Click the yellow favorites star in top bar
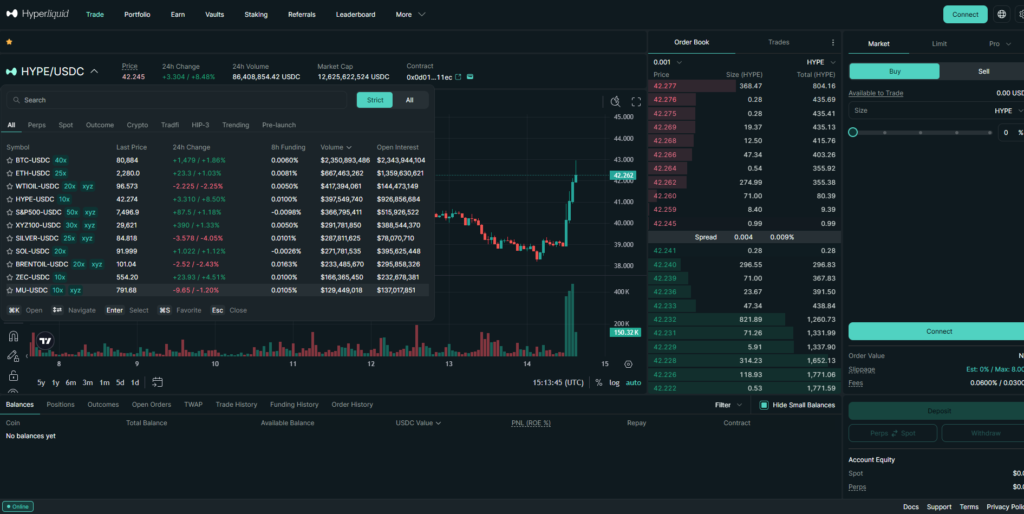This screenshot has width=1024, height=514. pyautogui.click(x=9, y=42)
